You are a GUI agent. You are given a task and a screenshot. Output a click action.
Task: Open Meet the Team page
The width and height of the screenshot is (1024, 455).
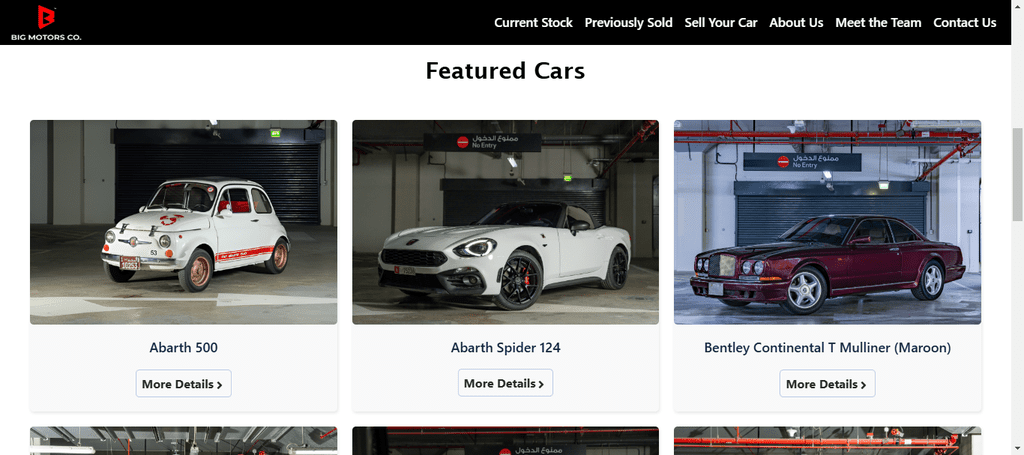878,23
